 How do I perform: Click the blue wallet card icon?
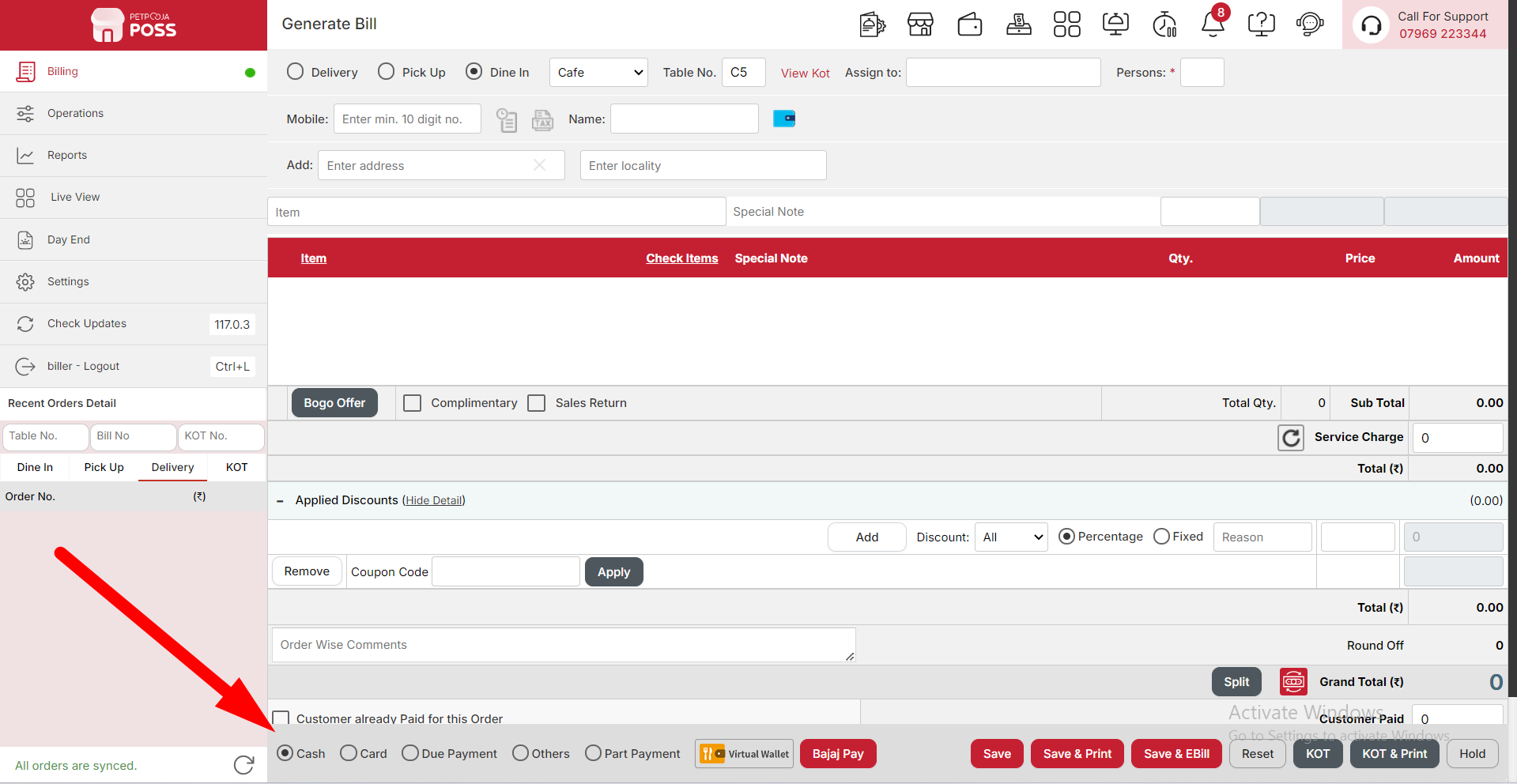(x=784, y=119)
